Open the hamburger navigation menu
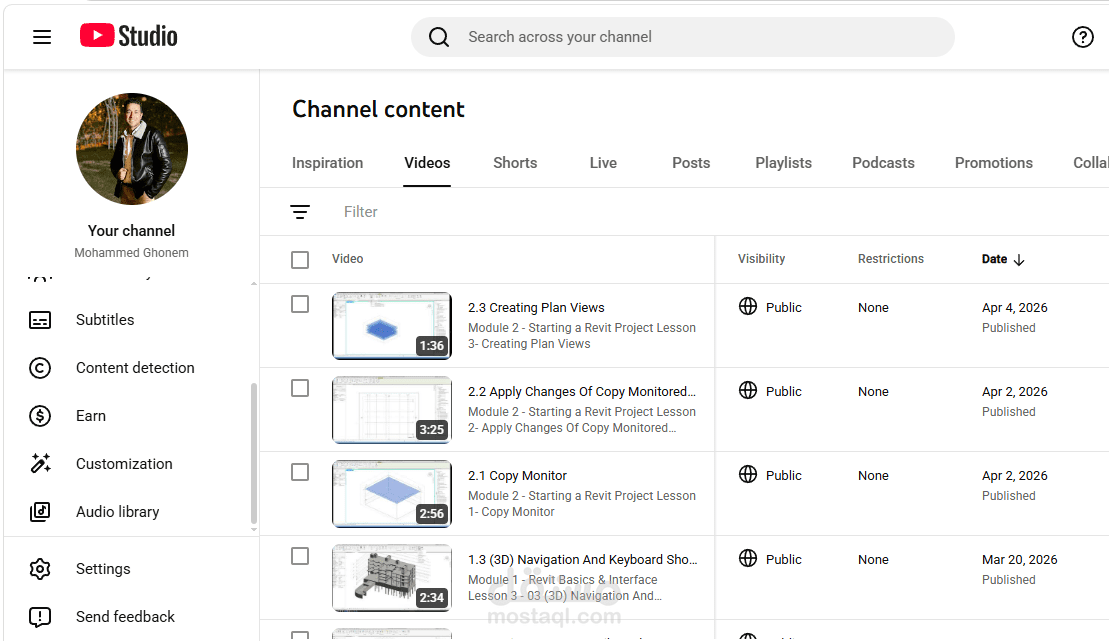Image resolution: width=1109 pixels, height=641 pixels. click(x=42, y=37)
